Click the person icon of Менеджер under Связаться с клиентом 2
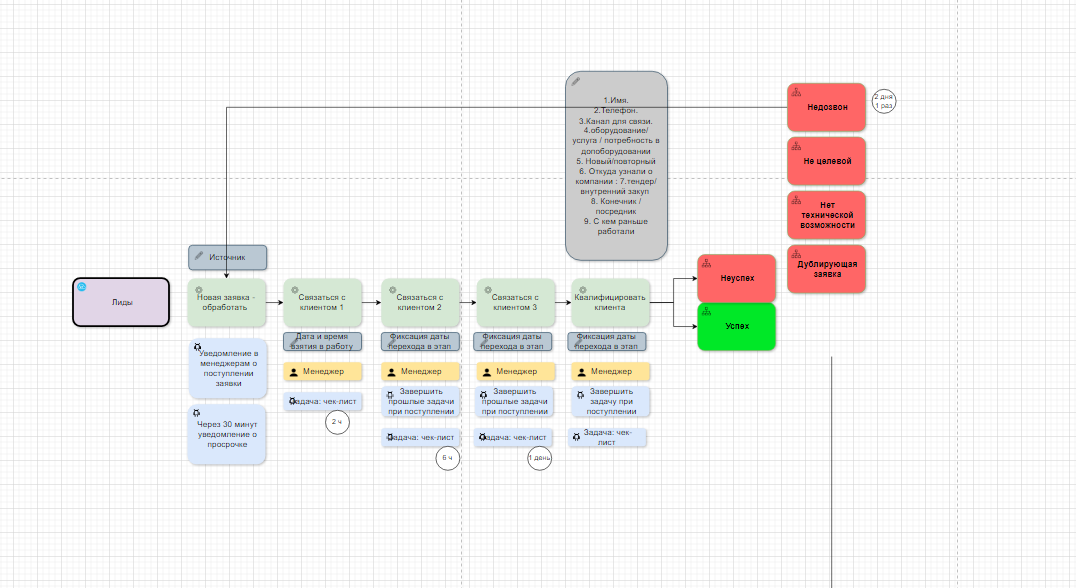The image size is (1076, 588). click(391, 372)
